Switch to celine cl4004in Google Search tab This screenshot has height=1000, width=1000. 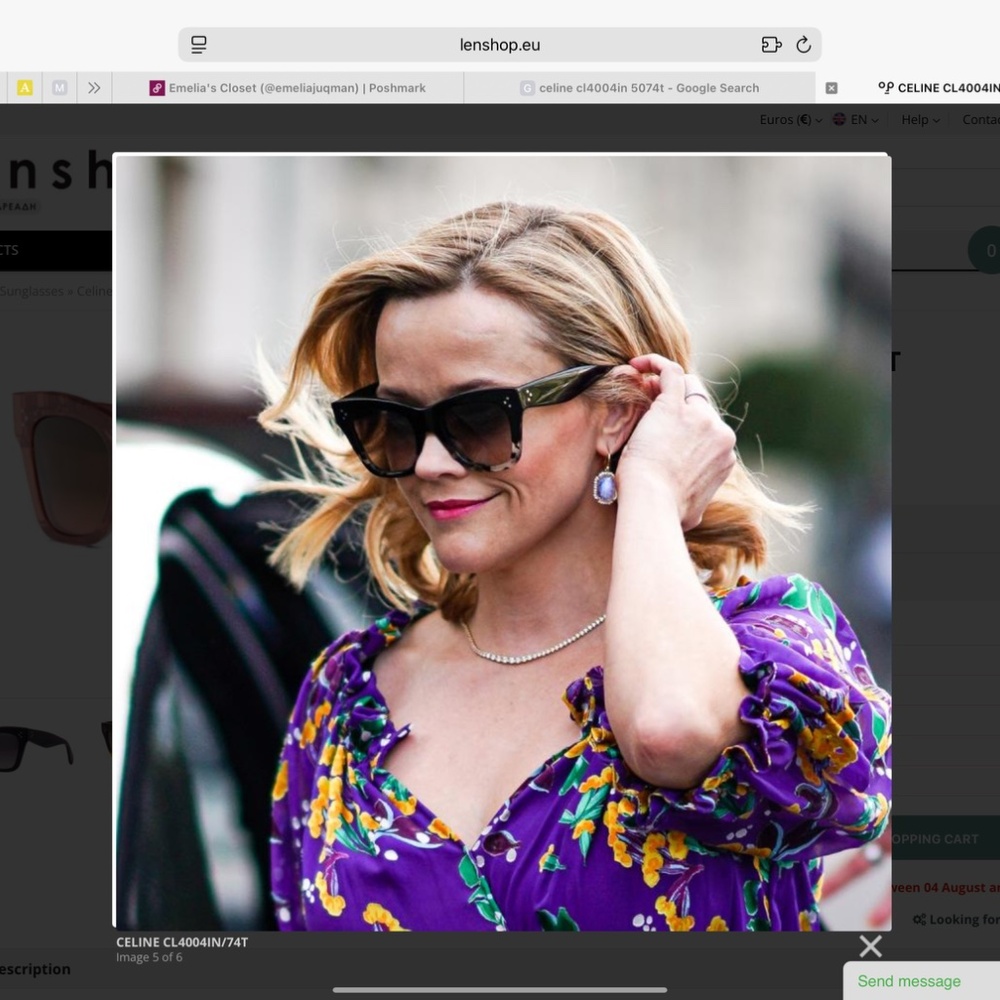coord(640,88)
